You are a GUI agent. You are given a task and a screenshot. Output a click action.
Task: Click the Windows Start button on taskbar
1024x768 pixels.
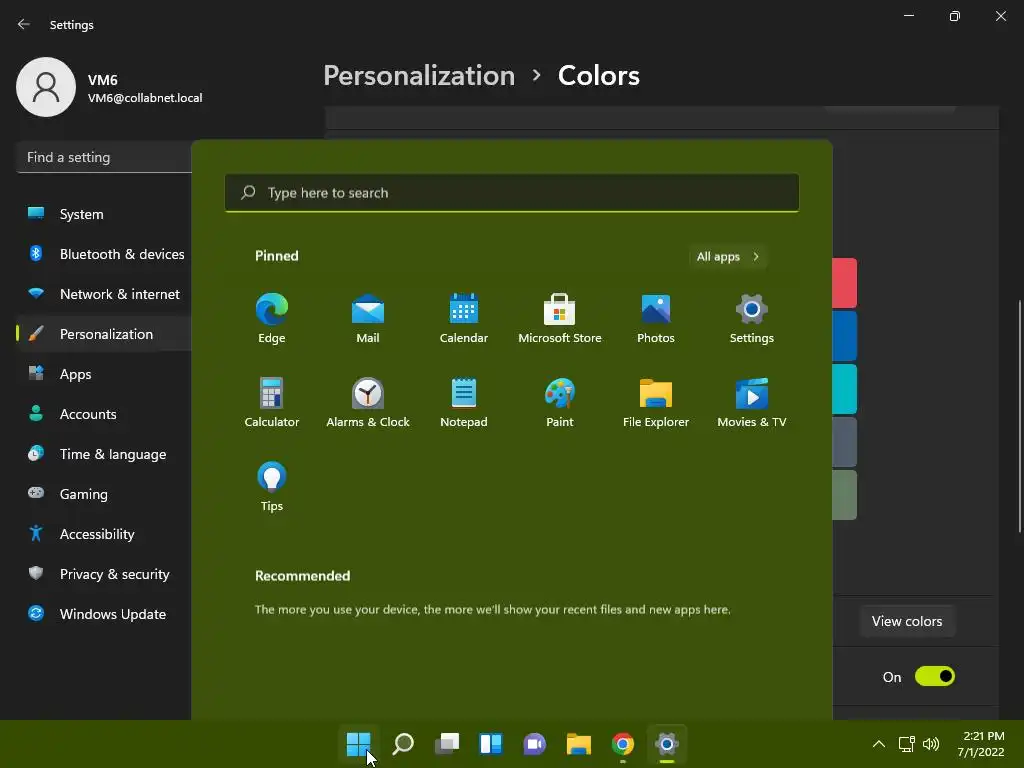pos(359,744)
